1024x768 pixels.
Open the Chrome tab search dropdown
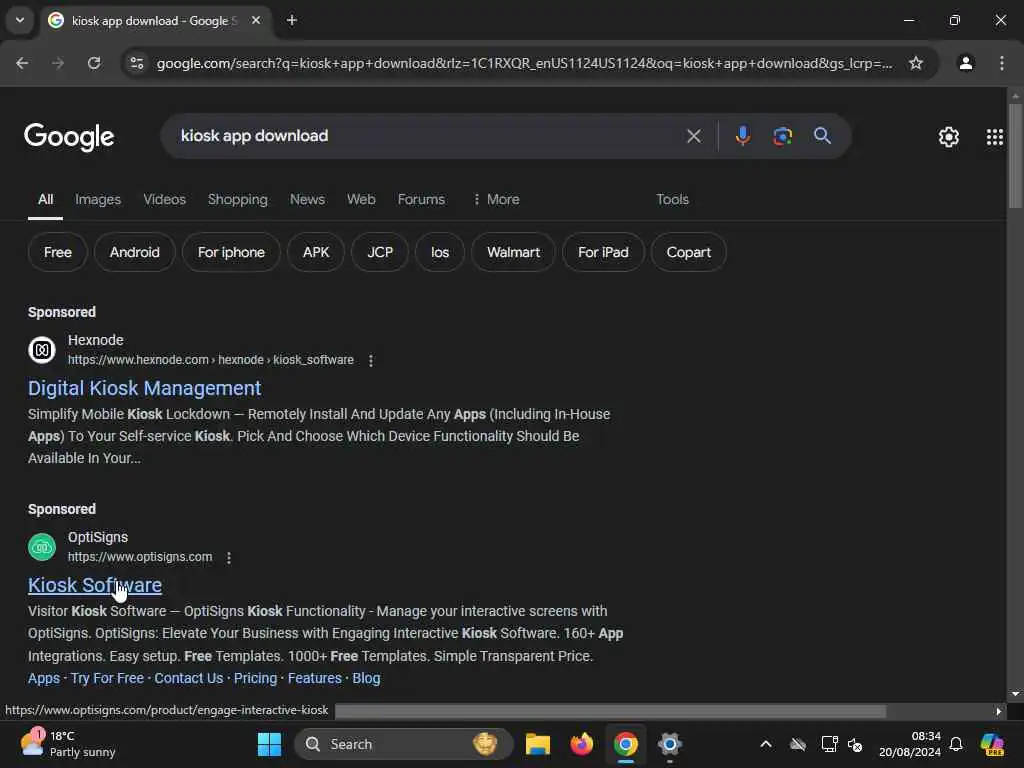20,20
